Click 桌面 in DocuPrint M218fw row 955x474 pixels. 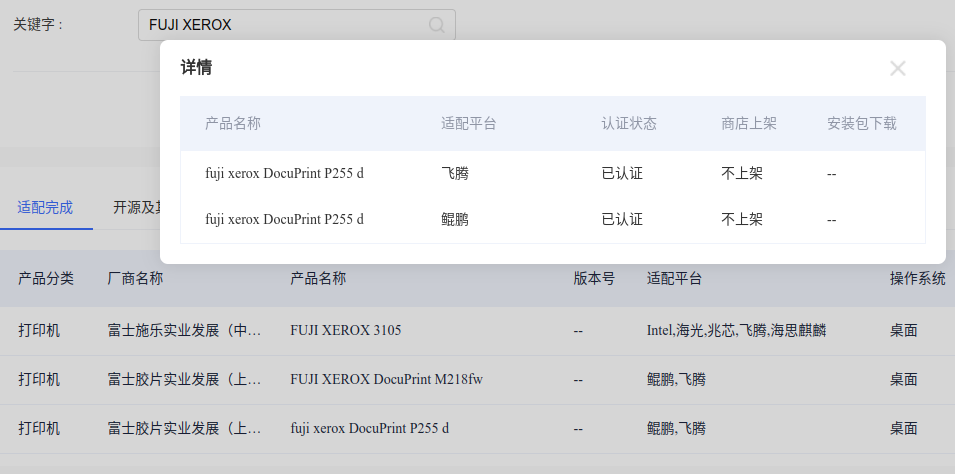[904, 380]
